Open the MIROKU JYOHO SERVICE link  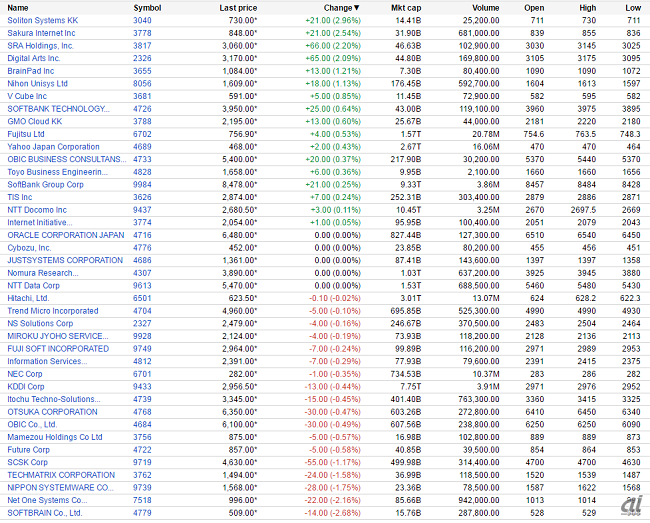click(x=58, y=337)
